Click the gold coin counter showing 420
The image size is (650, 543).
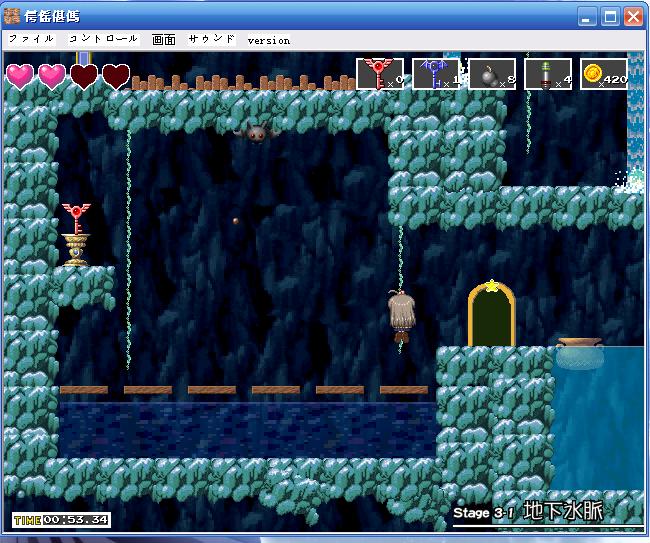[x=604, y=74]
